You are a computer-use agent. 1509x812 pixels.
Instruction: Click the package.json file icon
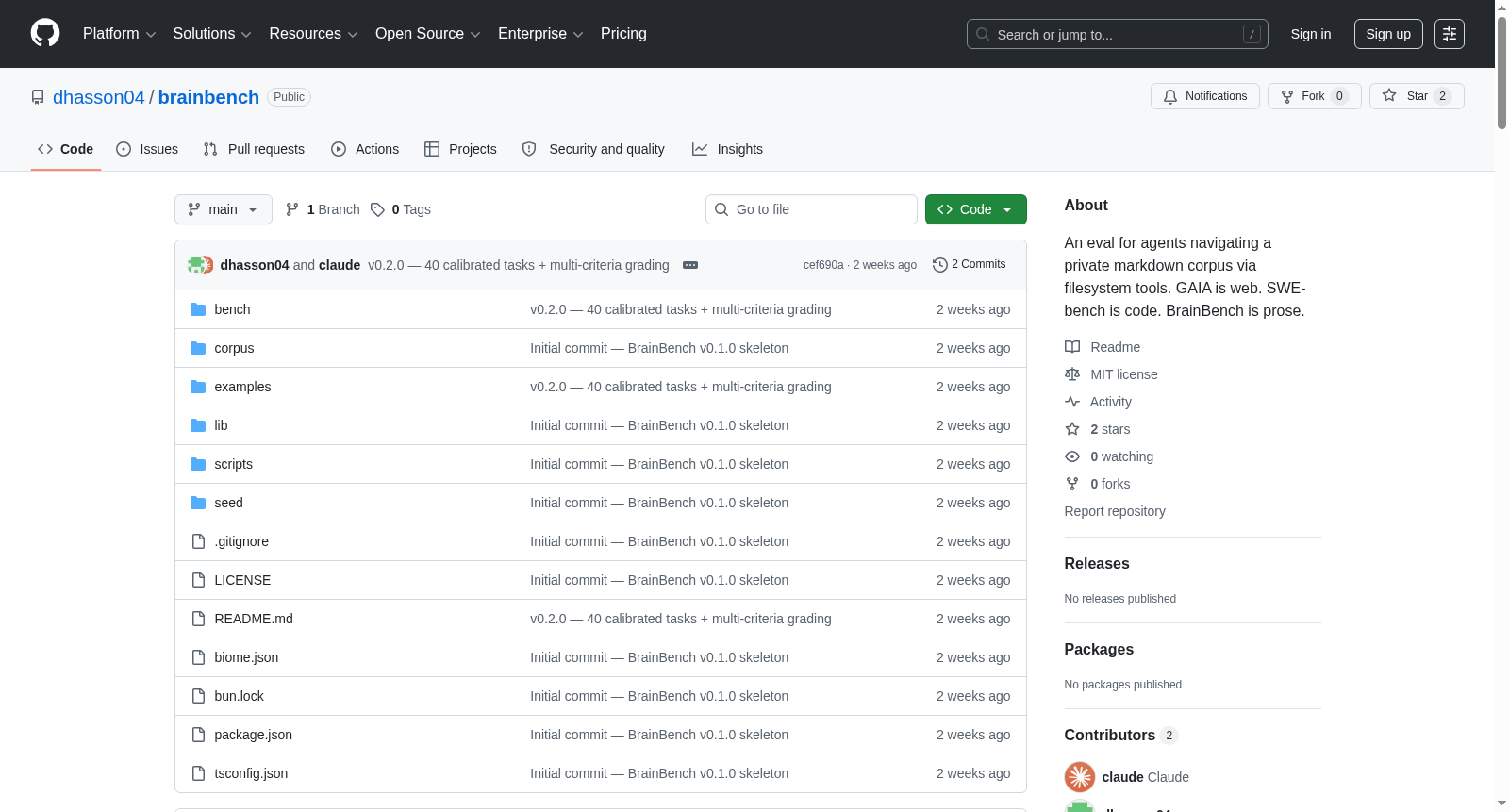click(x=198, y=735)
